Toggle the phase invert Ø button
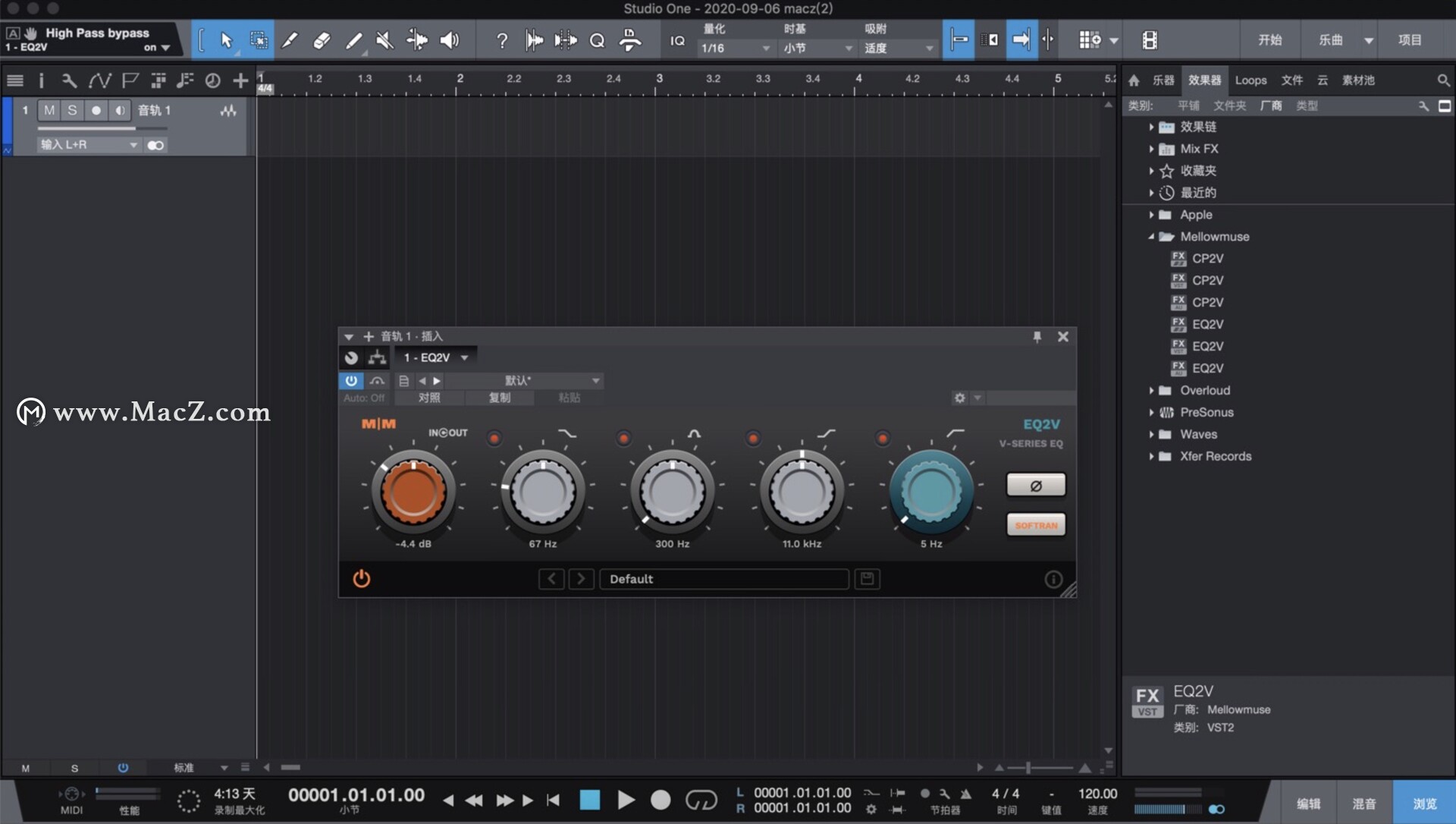The height and width of the screenshot is (824, 1456). click(1036, 485)
